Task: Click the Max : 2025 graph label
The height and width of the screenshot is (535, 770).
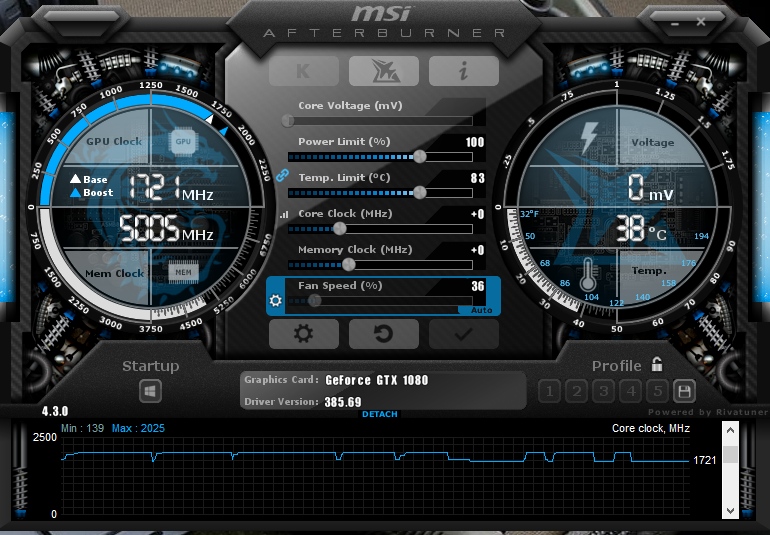Action: pyautogui.click(x=138, y=428)
